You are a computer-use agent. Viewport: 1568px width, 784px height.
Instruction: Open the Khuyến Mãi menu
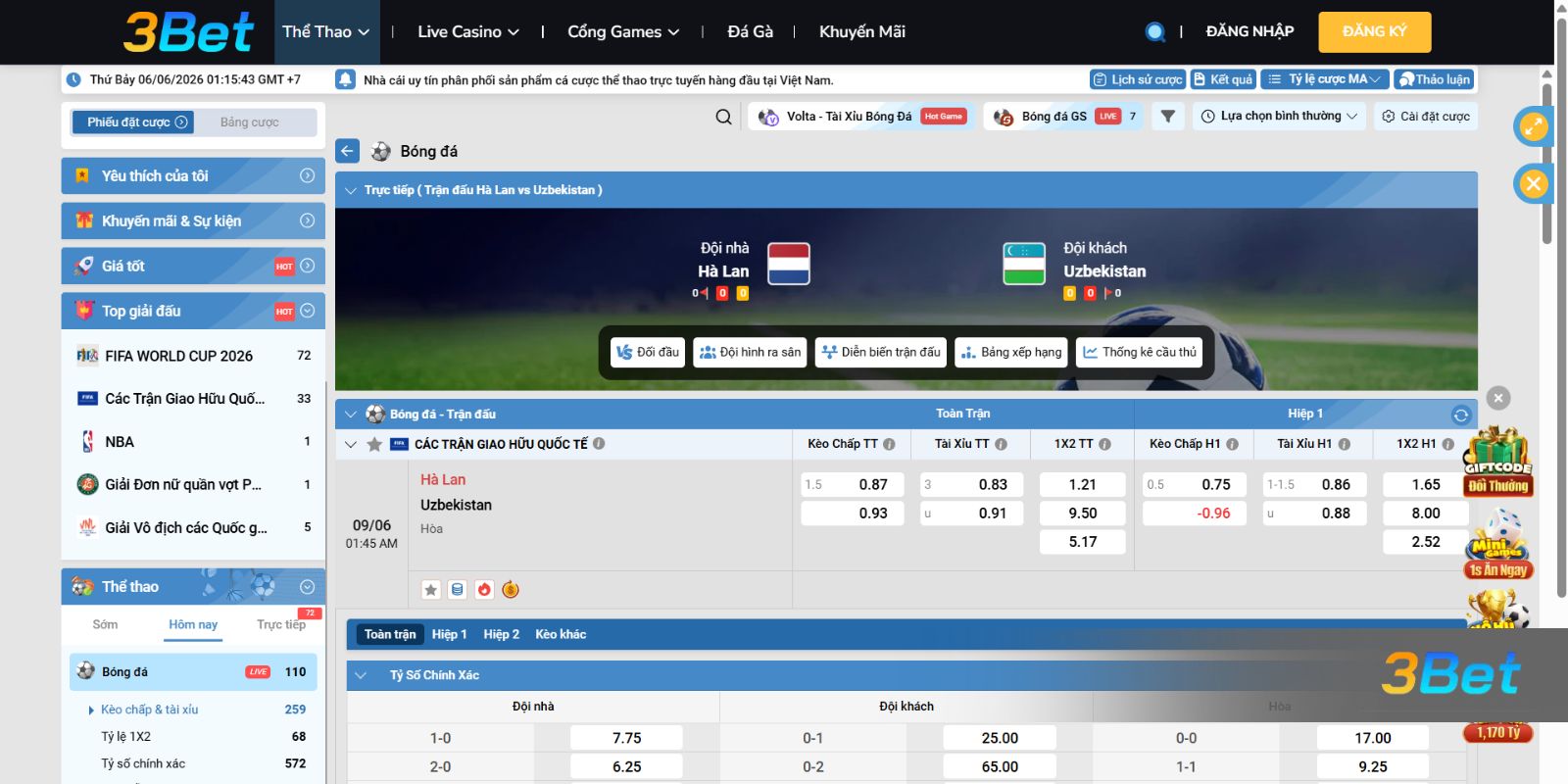pyautogui.click(x=862, y=31)
